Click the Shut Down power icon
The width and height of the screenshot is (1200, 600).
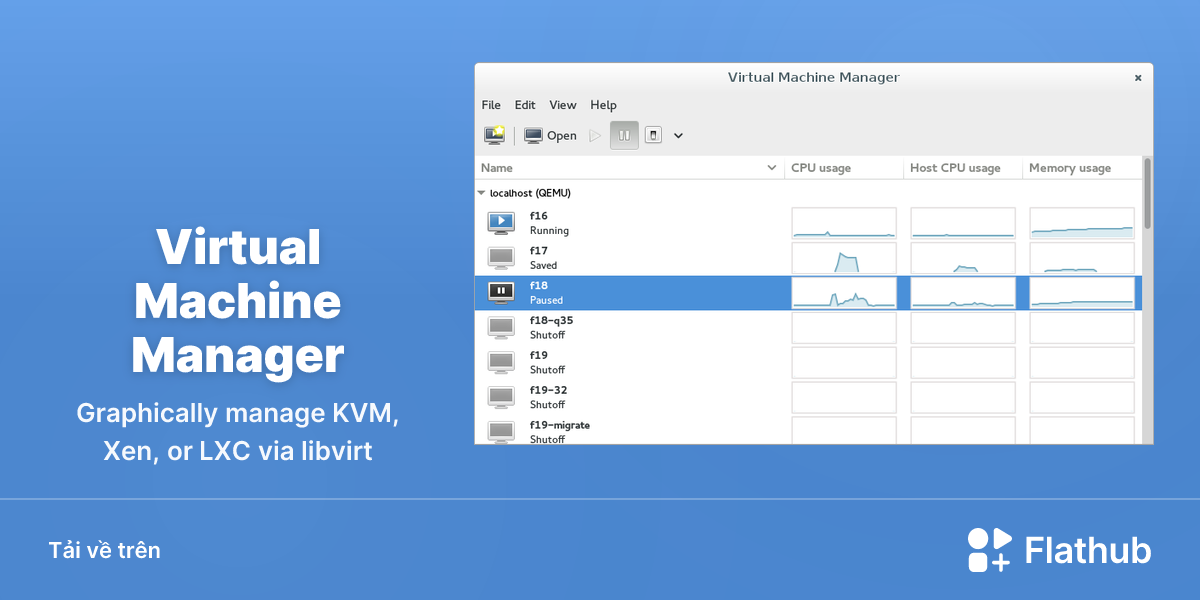click(x=653, y=135)
